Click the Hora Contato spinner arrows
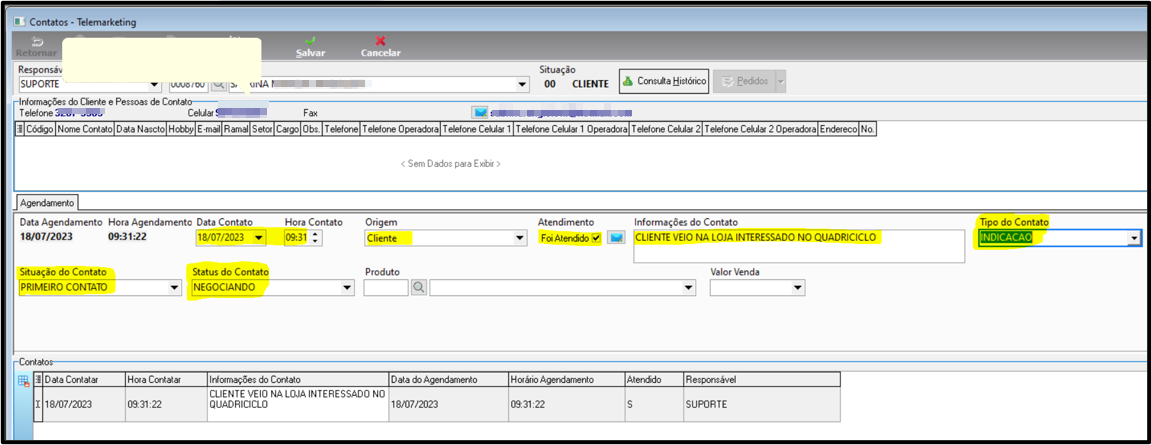Image resolution: width=1151 pixels, height=445 pixels. 316,237
